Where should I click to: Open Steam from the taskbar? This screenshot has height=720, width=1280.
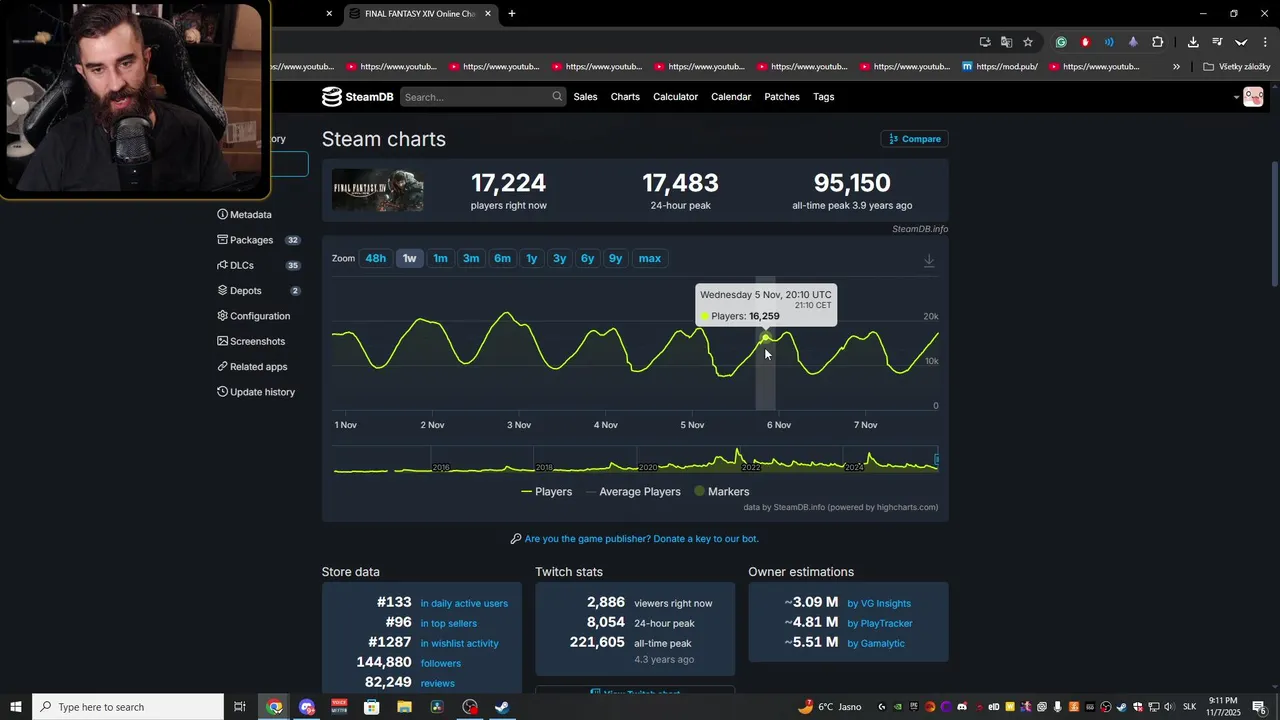(x=502, y=707)
